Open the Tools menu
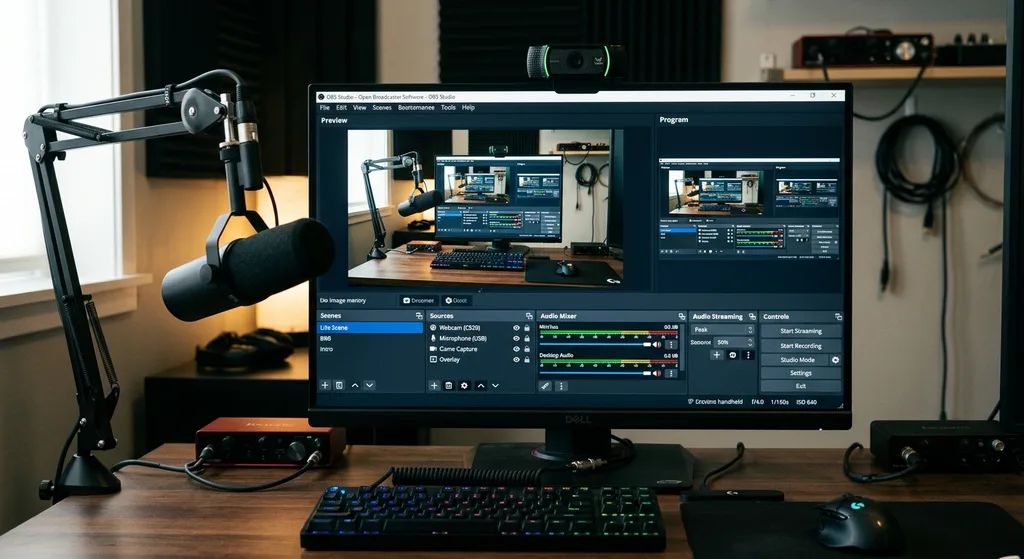This screenshot has width=1024, height=559. 448,108
